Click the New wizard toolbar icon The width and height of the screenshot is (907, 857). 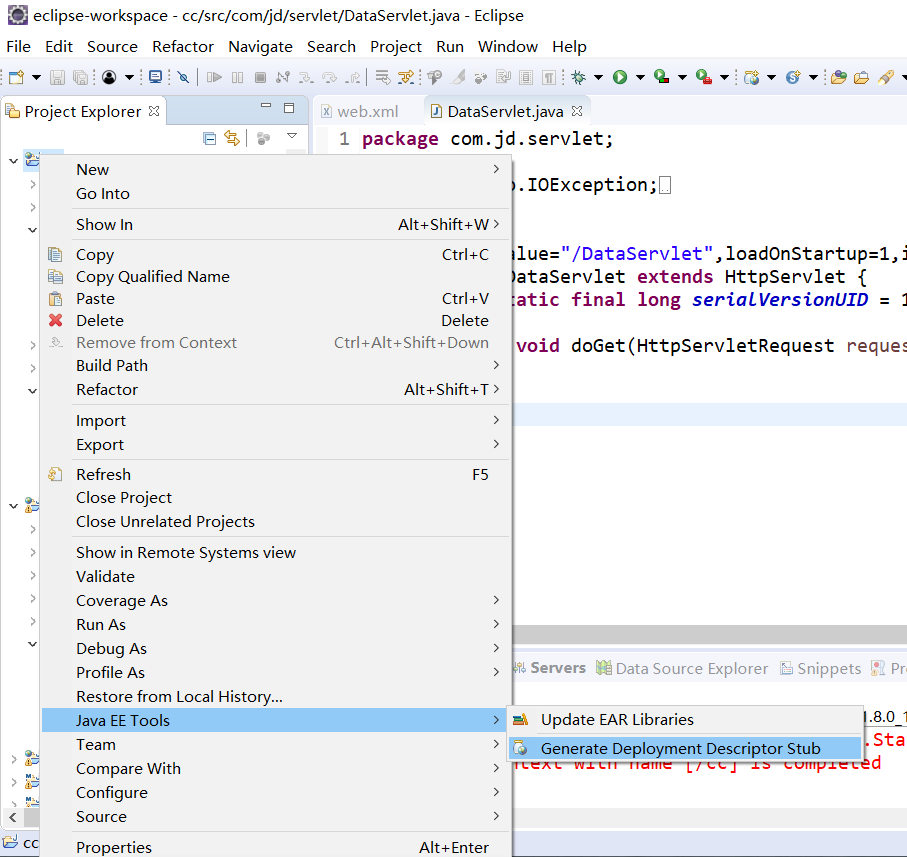tap(16, 77)
